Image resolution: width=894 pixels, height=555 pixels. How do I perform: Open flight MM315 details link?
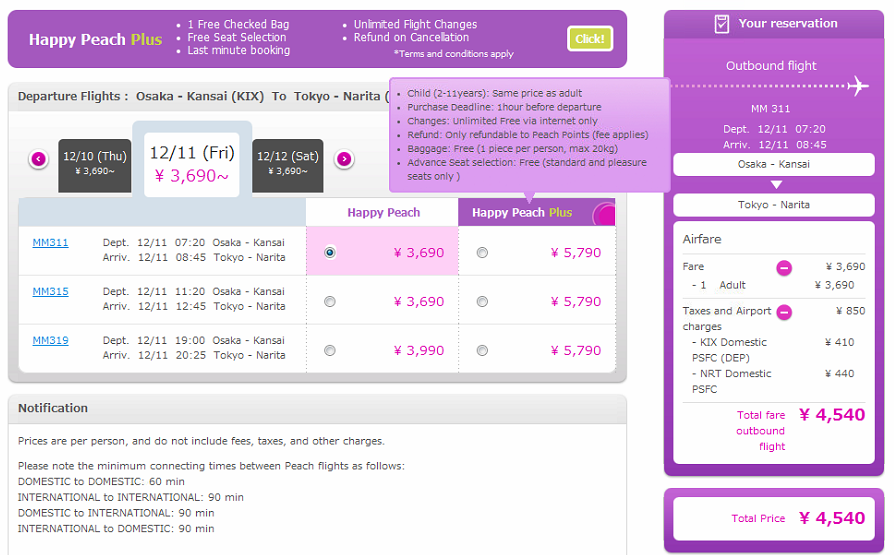(50, 292)
